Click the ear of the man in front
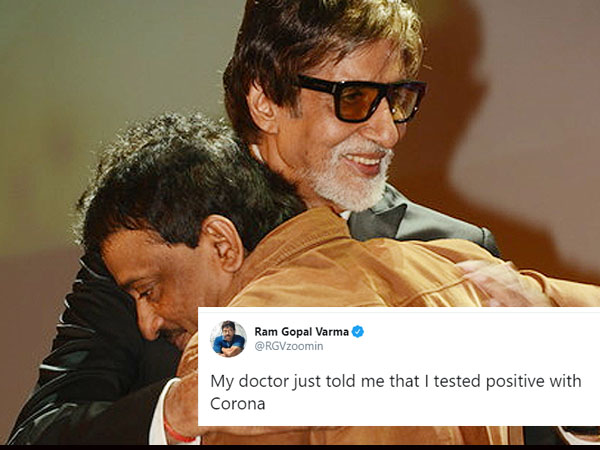Viewport: 600px width, 450px height. point(224,243)
